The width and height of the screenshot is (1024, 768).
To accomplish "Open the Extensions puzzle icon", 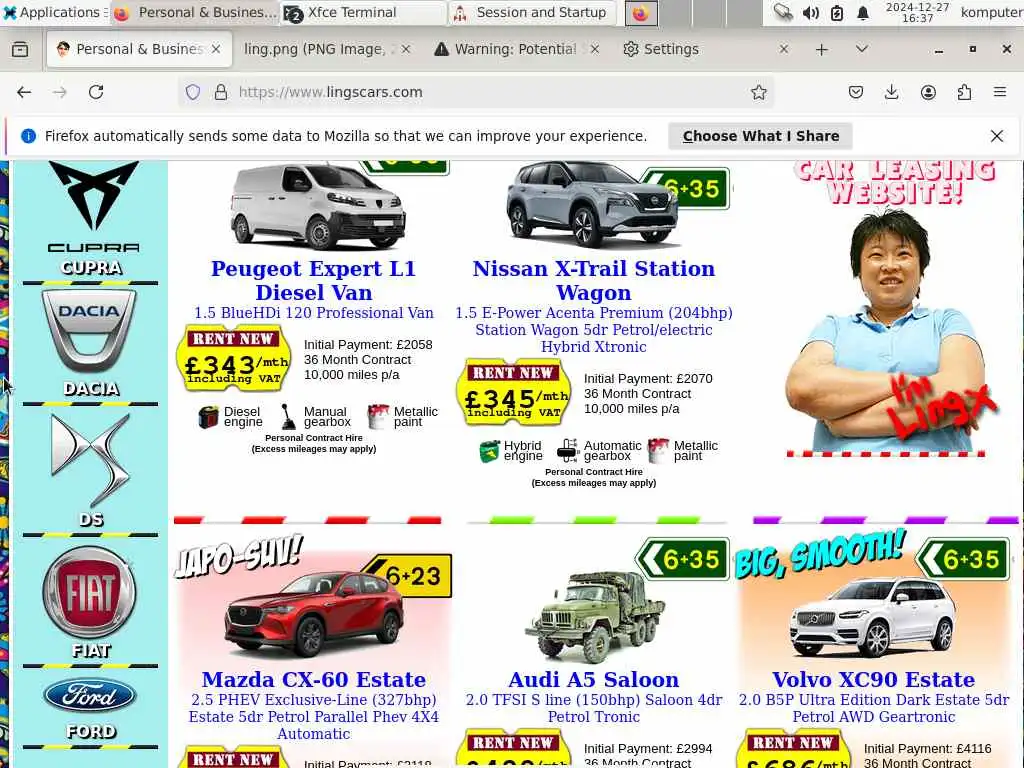I will (x=964, y=92).
